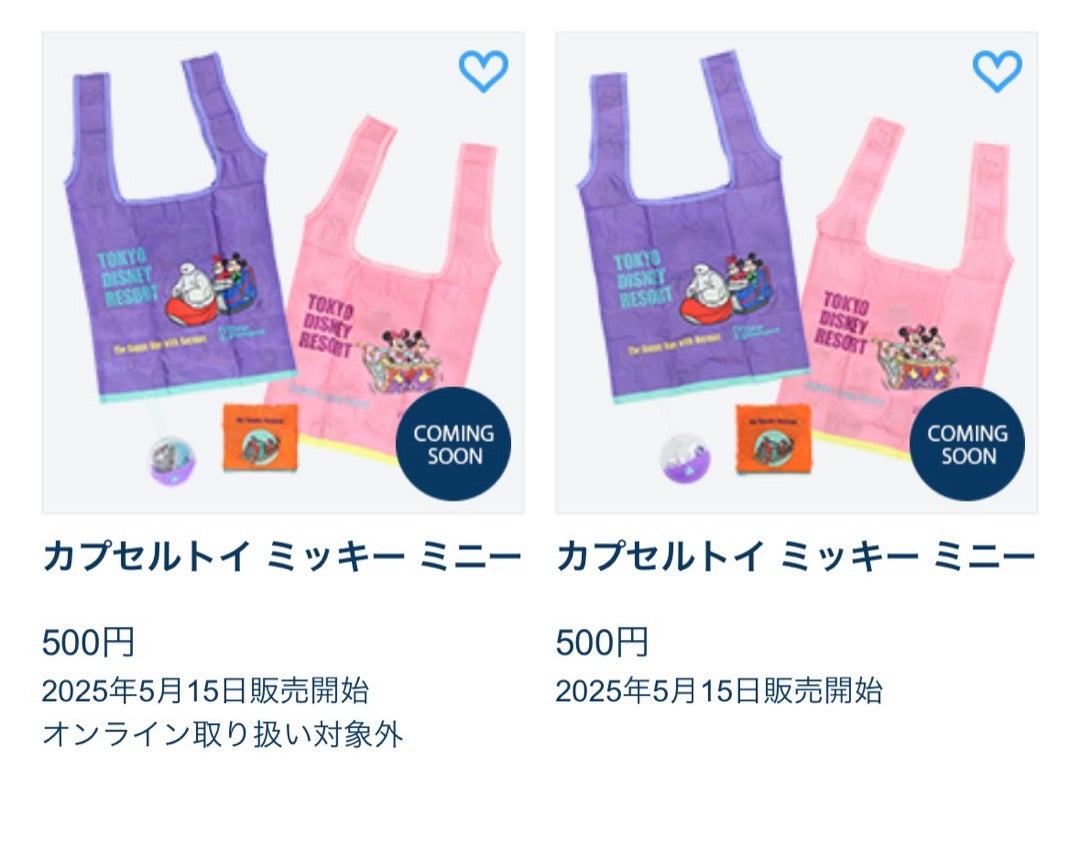1080x849 pixels.
Task: Click right product 500円 price
Action: click(x=602, y=642)
